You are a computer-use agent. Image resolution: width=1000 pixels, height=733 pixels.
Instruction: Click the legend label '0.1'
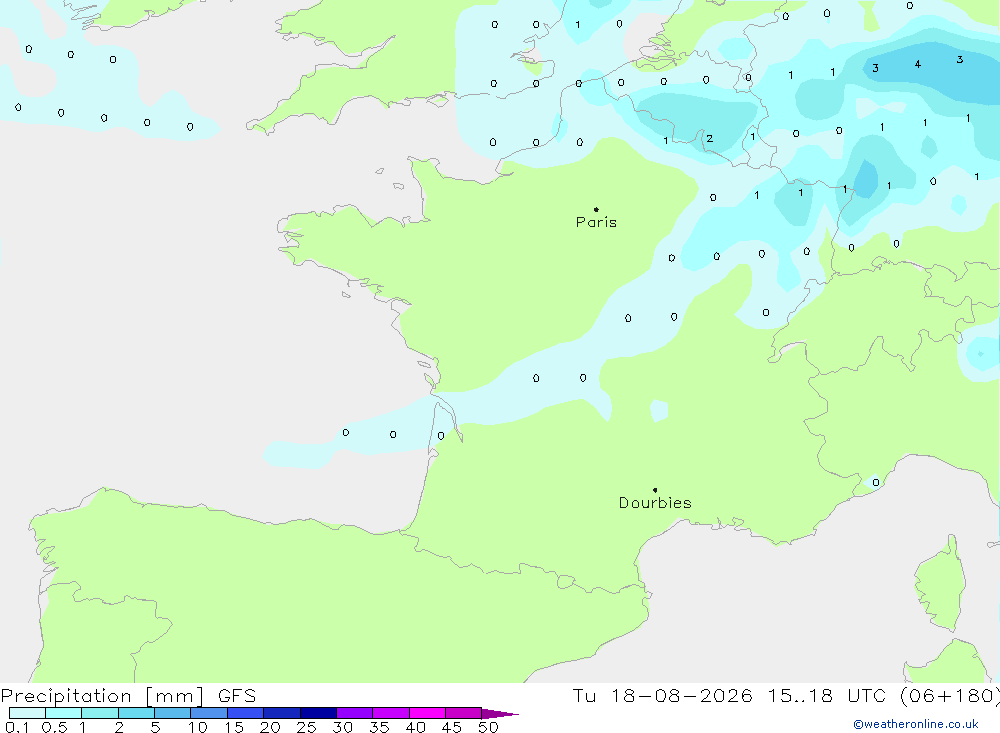(17, 727)
